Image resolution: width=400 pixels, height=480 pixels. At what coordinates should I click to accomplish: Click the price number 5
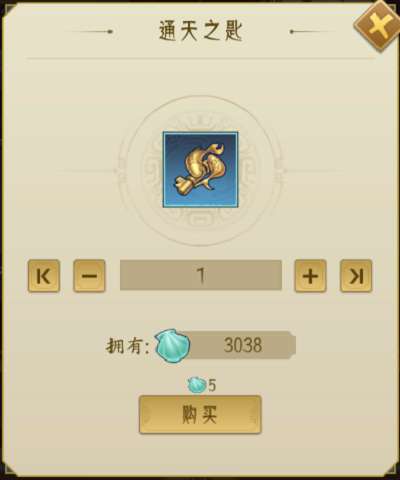[x=212, y=386]
